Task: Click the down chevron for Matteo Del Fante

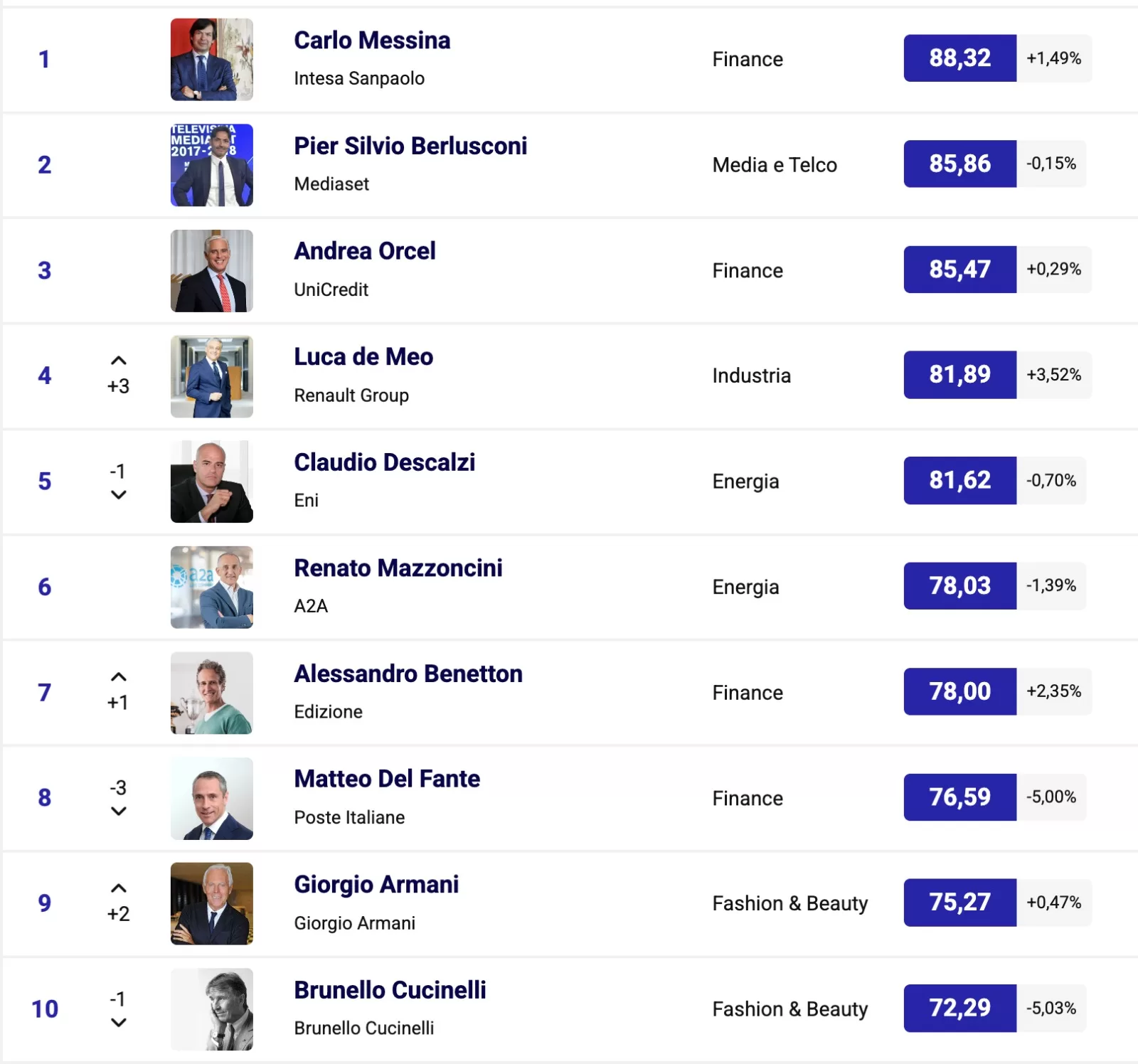Action: pyautogui.click(x=119, y=812)
